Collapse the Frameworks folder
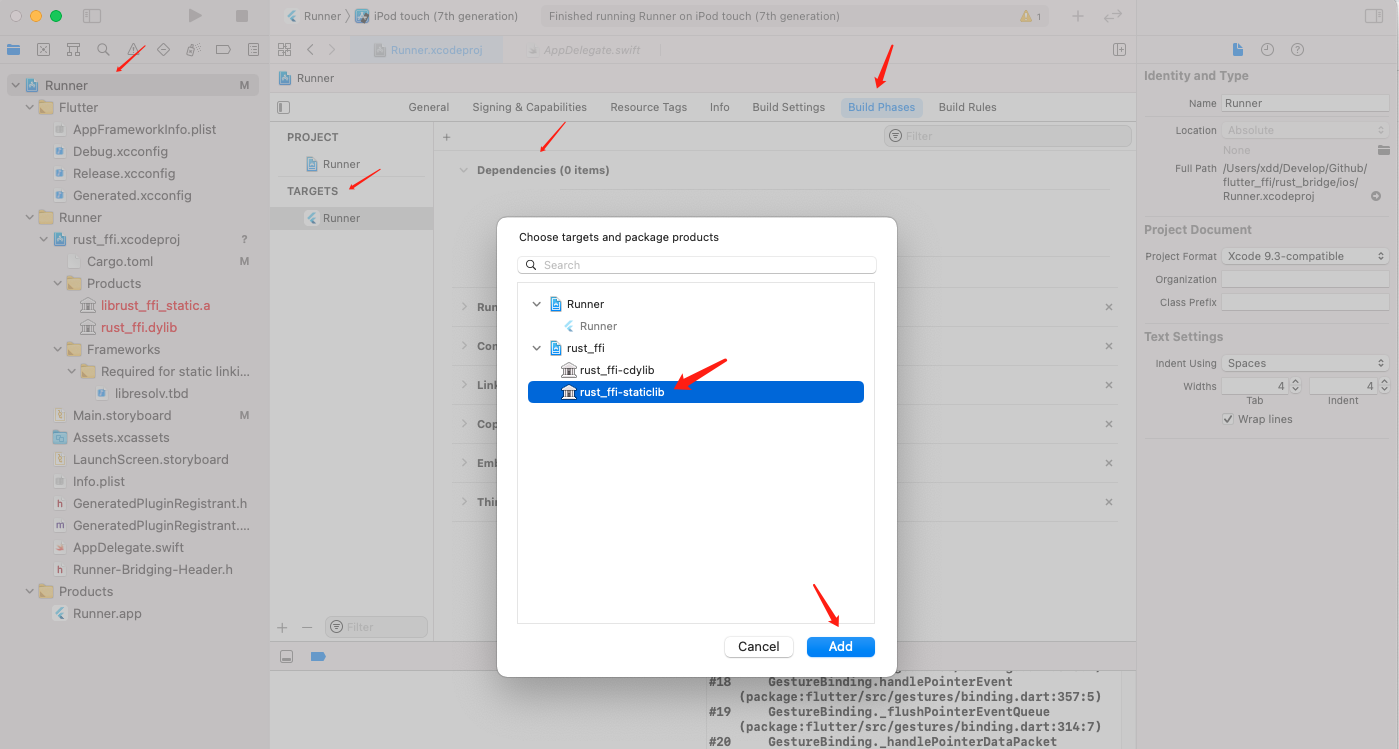This screenshot has height=749, width=1399. pos(58,349)
